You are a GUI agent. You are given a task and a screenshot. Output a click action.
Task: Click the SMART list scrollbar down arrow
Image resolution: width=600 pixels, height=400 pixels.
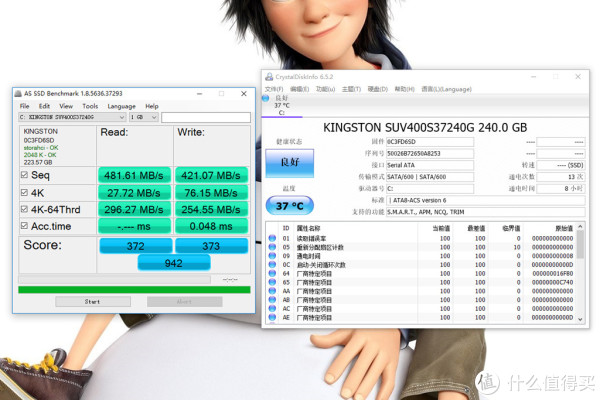[x=580, y=319]
